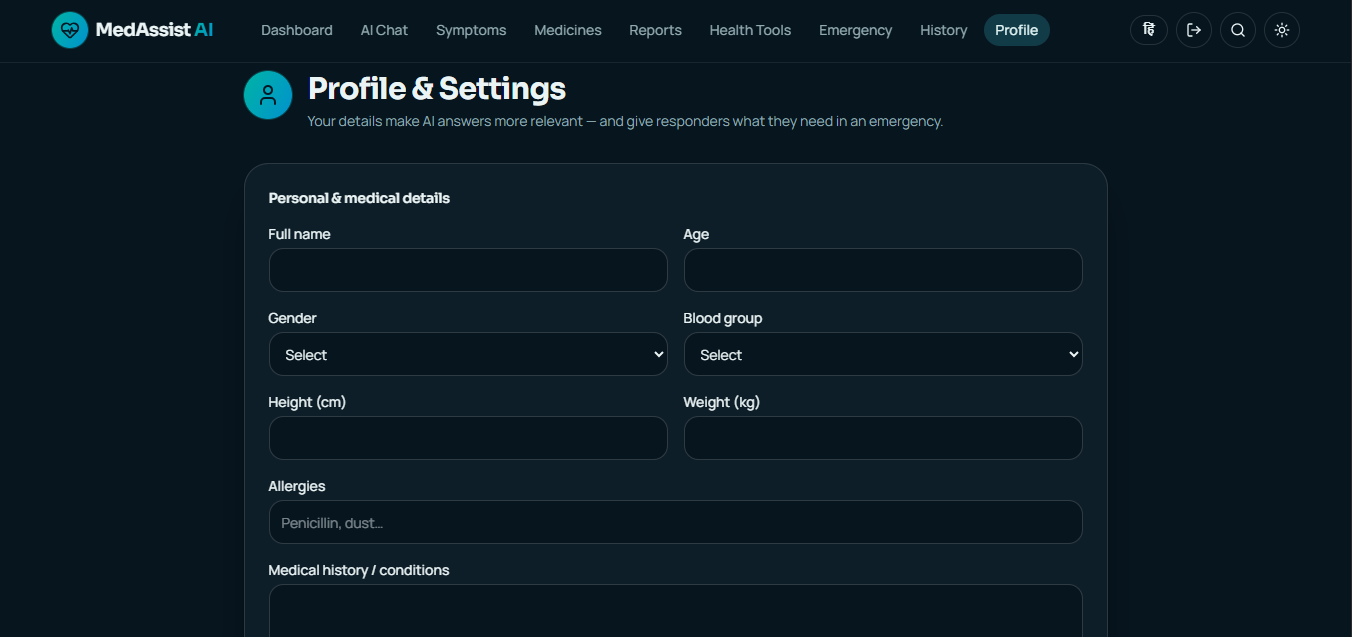Open search via magnifier icon
The height and width of the screenshot is (637, 1352).
pos(1238,30)
